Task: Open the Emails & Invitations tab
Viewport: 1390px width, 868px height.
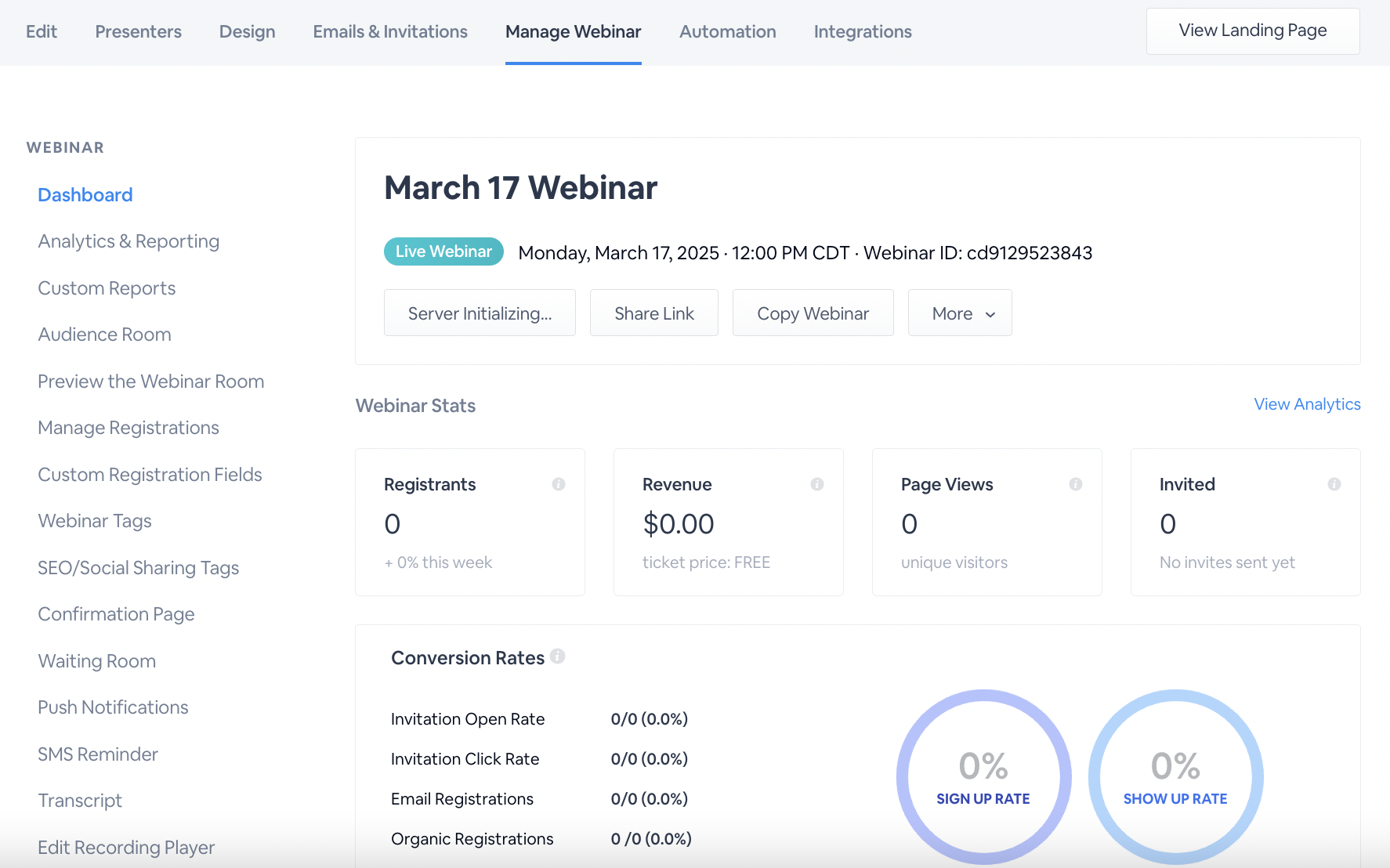Action: tap(389, 31)
